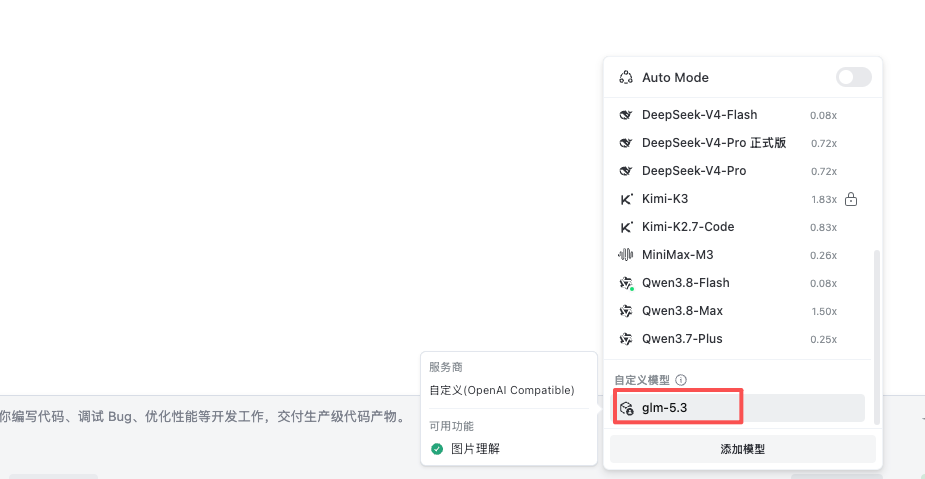
Task: Click the 0.25x rate beside Qwen3.7-Plus
Action: tap(824, 340)
